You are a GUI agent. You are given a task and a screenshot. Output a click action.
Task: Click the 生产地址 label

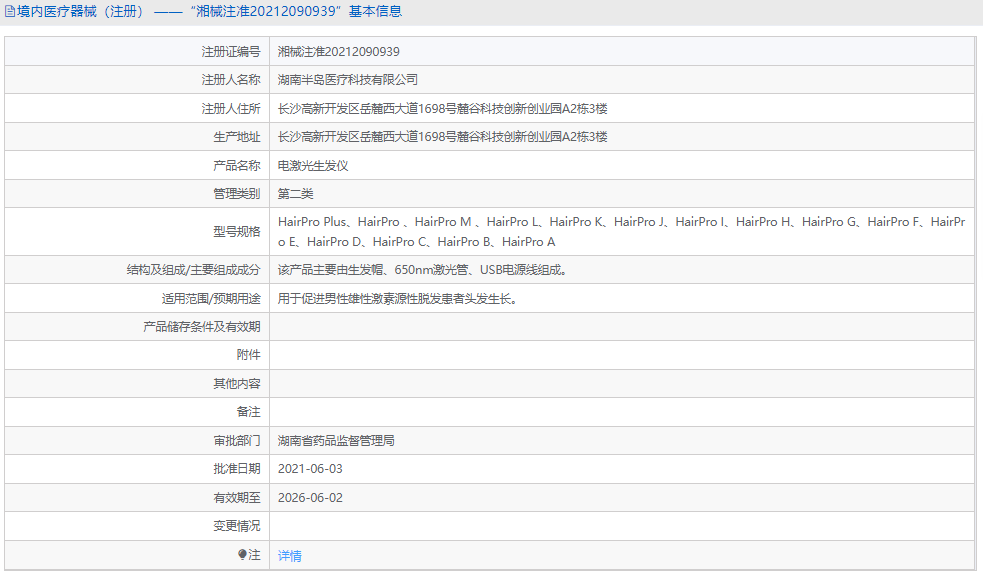coord(236,137)
